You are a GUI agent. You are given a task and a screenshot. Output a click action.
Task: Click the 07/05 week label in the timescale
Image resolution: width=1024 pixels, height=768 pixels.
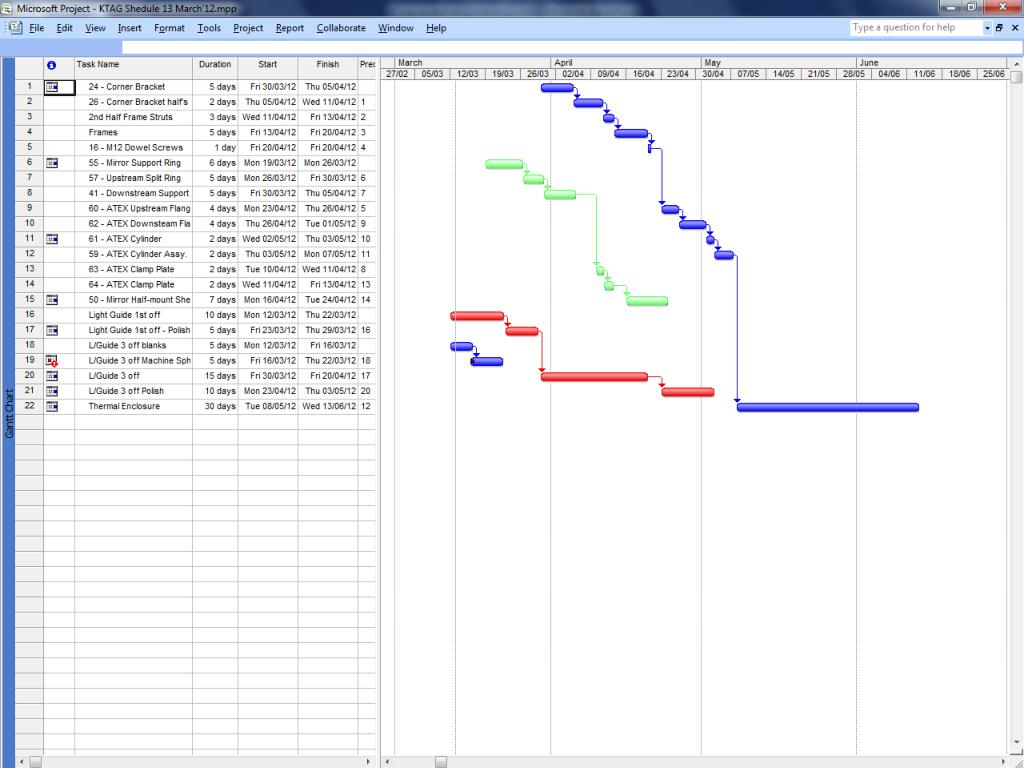point(748,74)
